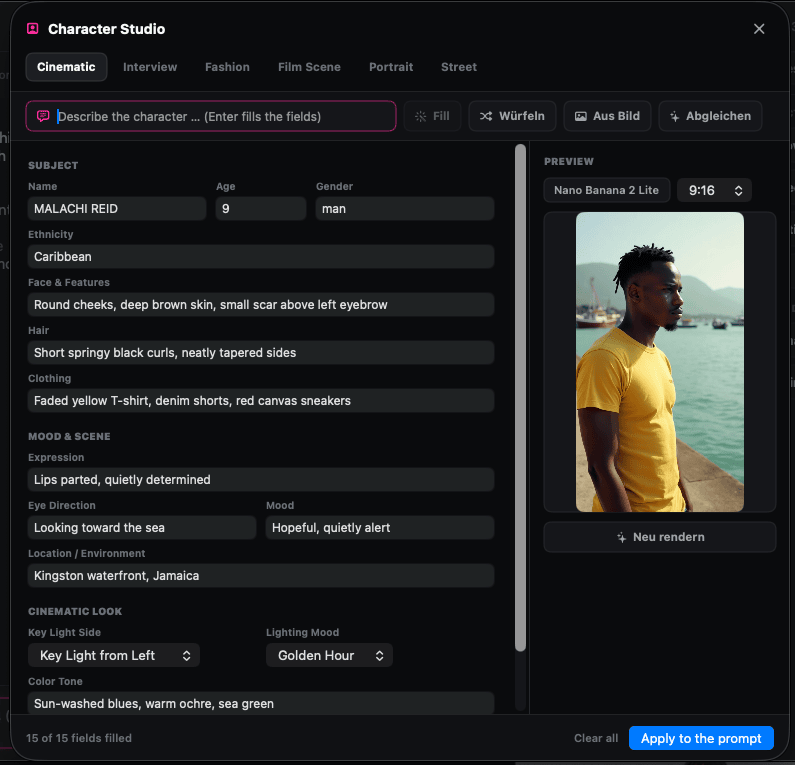Screen dimensions: 795x765
Task: Click the chat bubble icon in prompt box
Action: pyautogui.click(x=43, y=116)
